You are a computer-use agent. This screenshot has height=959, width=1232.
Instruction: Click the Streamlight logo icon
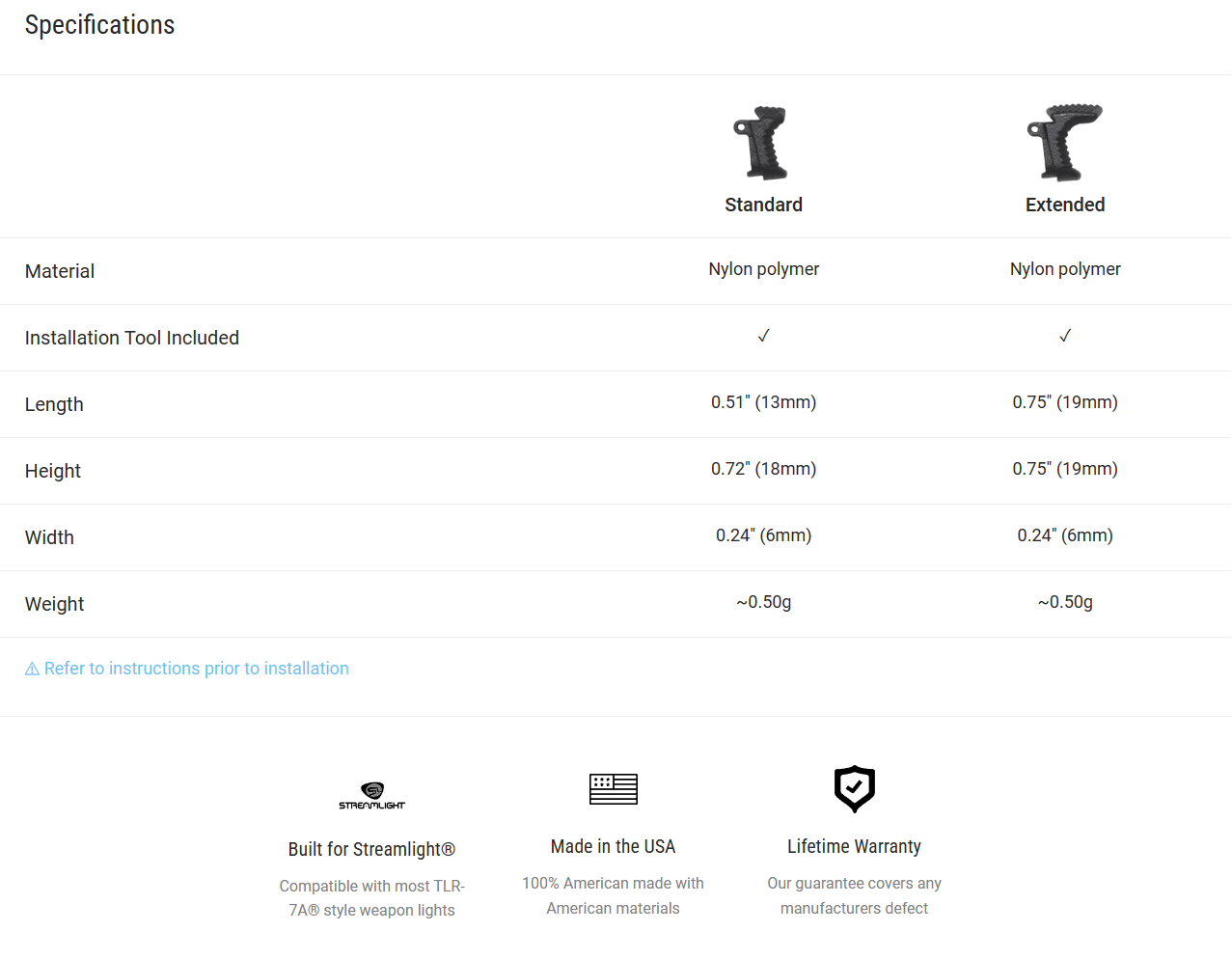(x=371, y=796)
